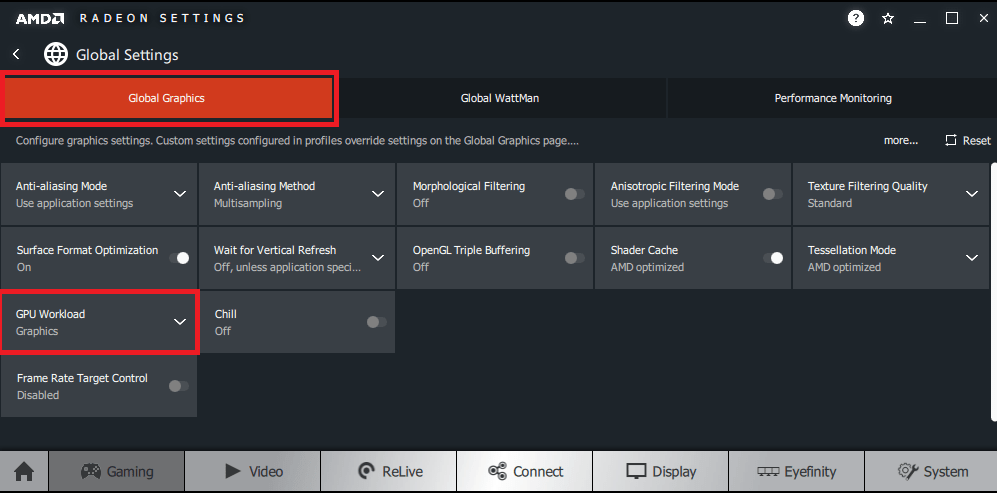The image size is (997, 493).
Task: Expand the Texture Filtering Quality dropdown
Action: click(972, 194)
